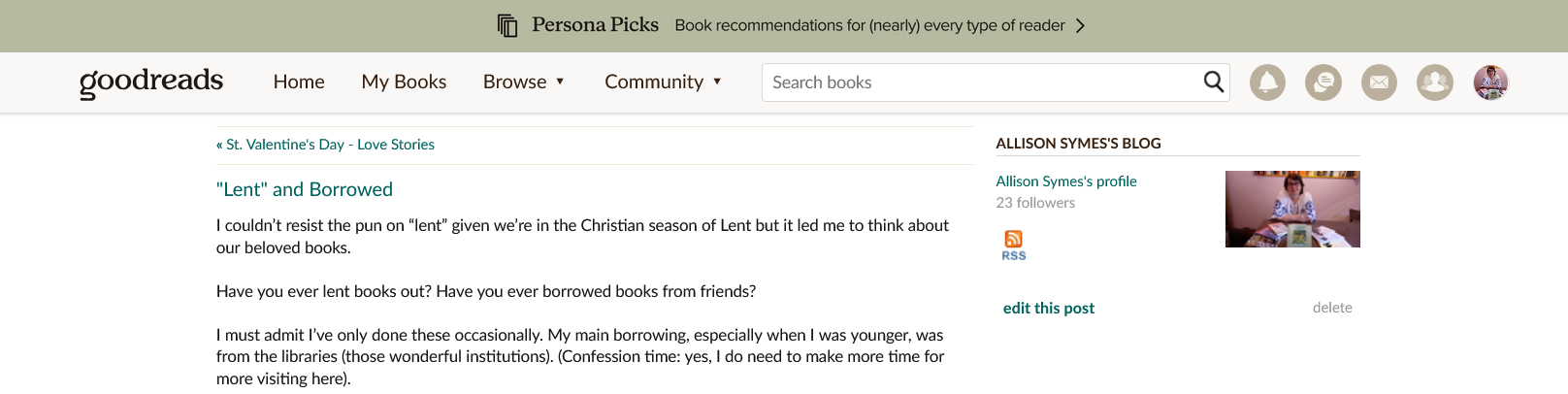Click the Persona Picks banner chevron
The height and width of the screenshot is (394, 1568).
tap(1081, 25)
